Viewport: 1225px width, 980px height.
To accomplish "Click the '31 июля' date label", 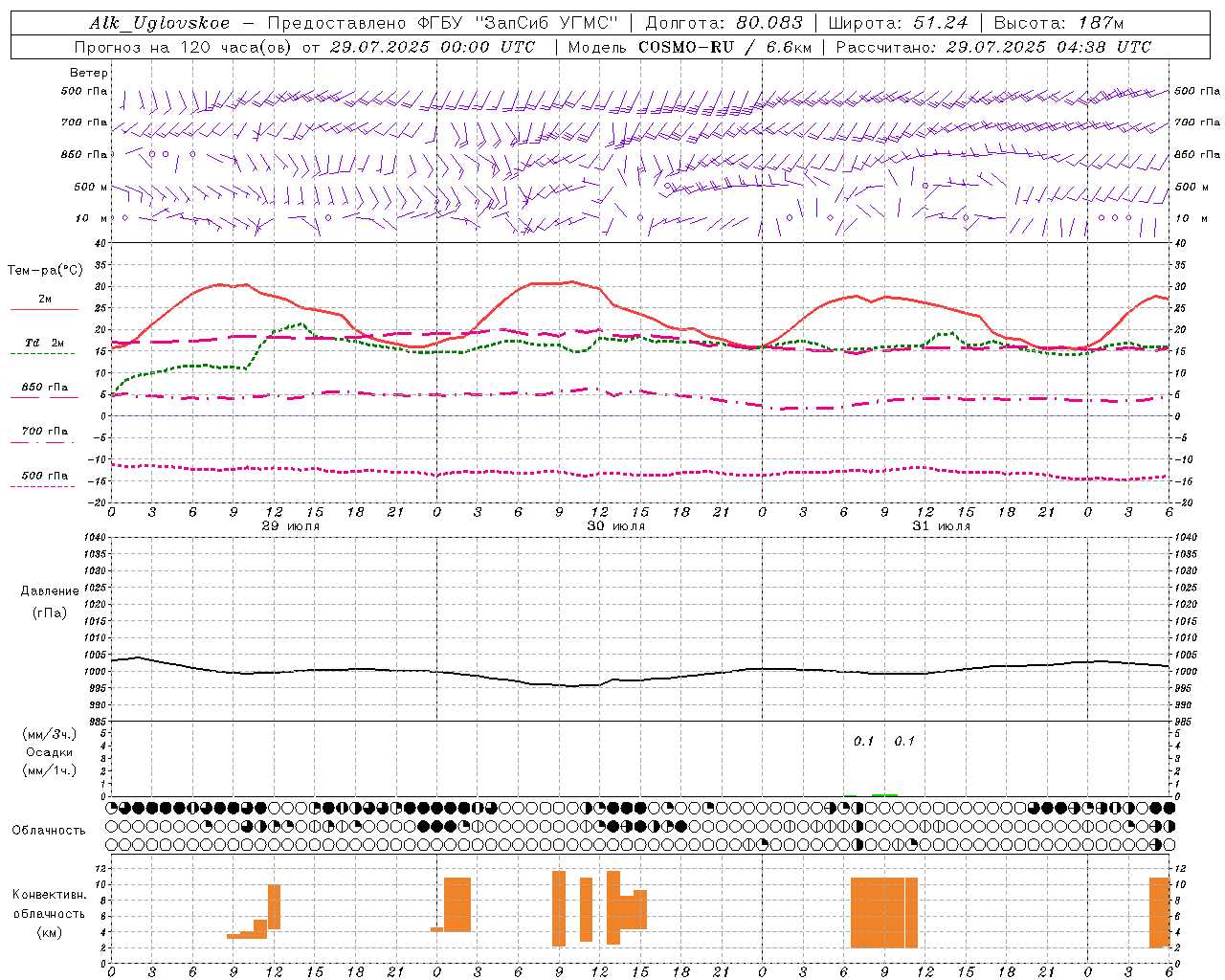I will click(x=942, y=526).
